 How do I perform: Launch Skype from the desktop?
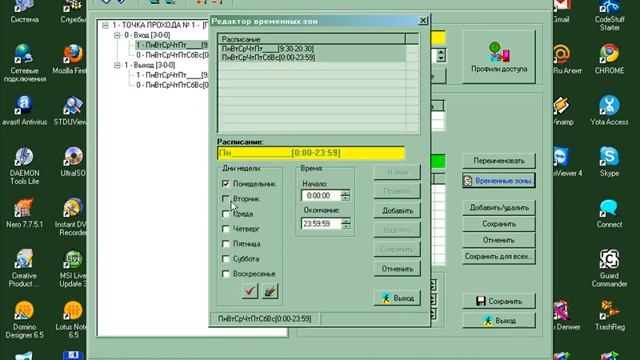pyautogui.click(x=609, y=162)
